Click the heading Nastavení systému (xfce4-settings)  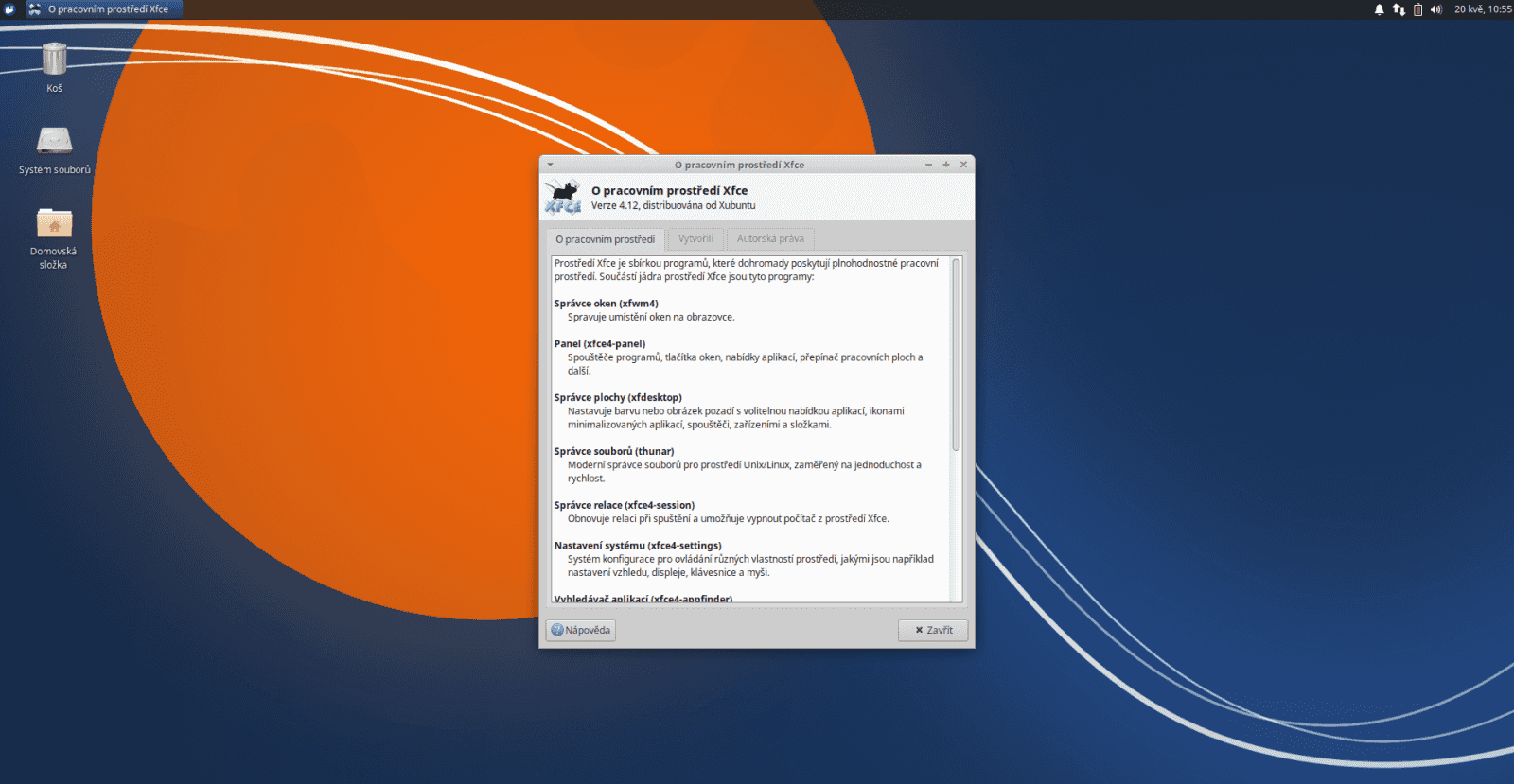(638, 546)
